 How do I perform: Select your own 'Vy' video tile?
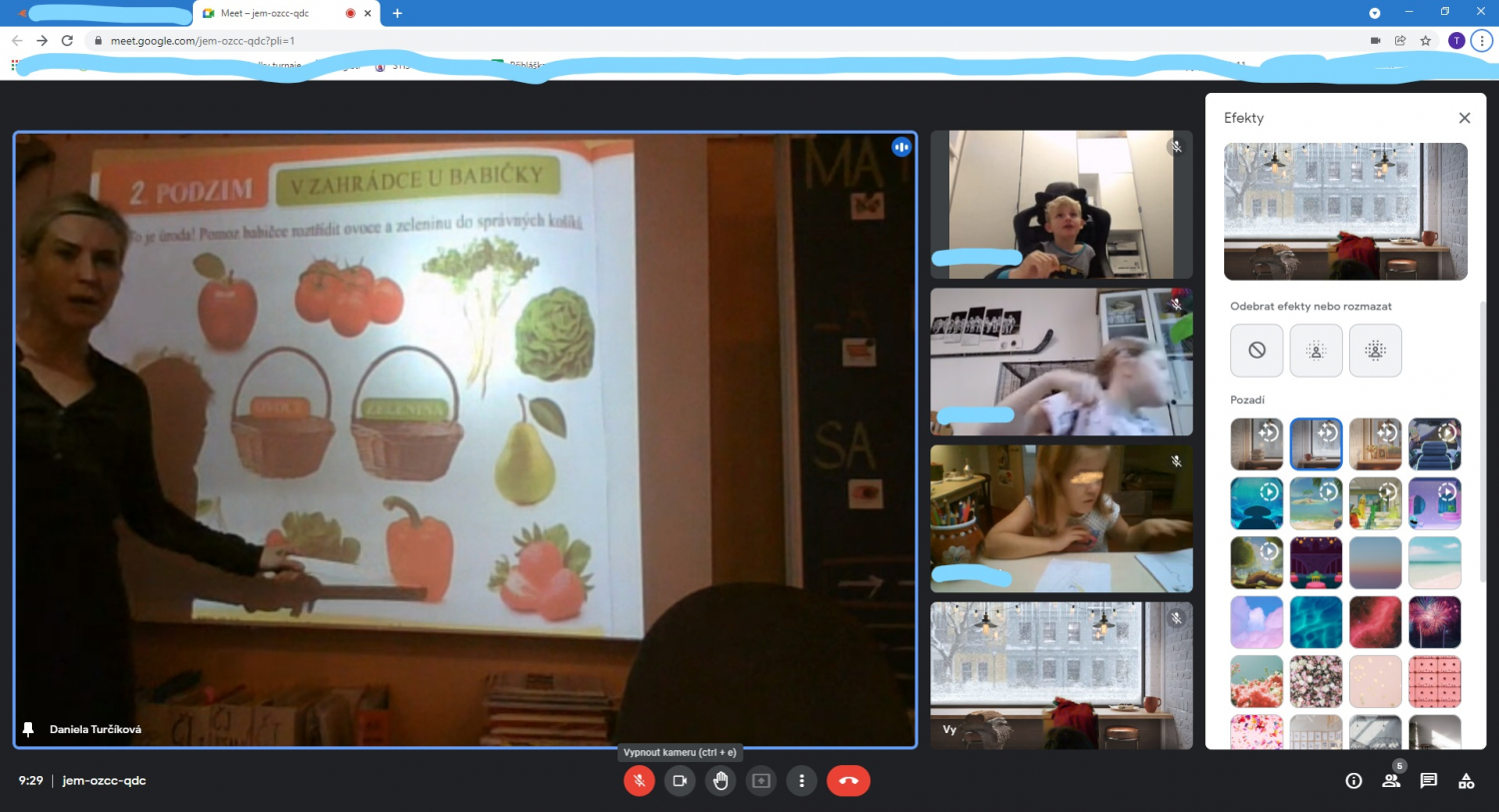(x=1061, y=675)
